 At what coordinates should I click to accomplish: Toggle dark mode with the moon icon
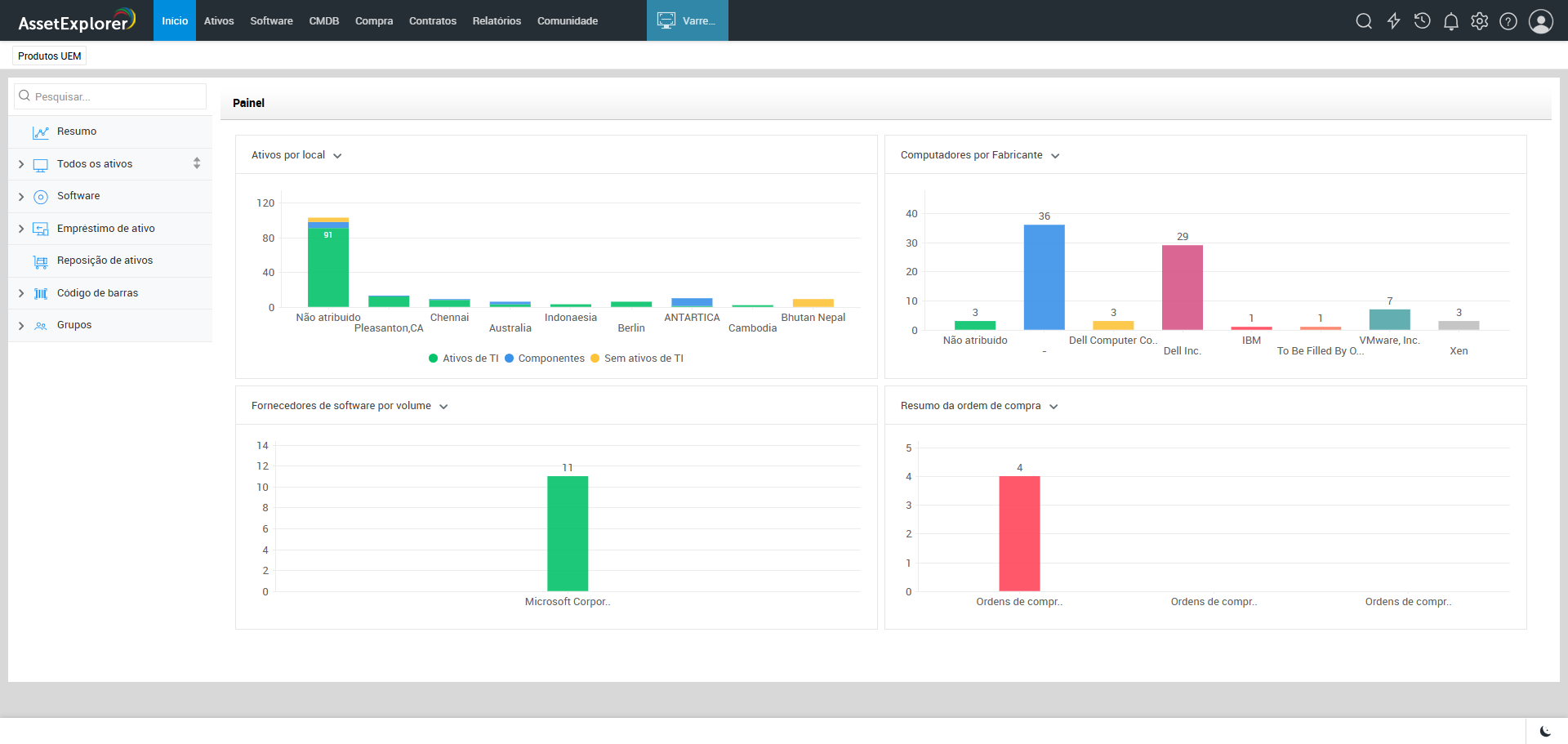[x=1545, y=731]
